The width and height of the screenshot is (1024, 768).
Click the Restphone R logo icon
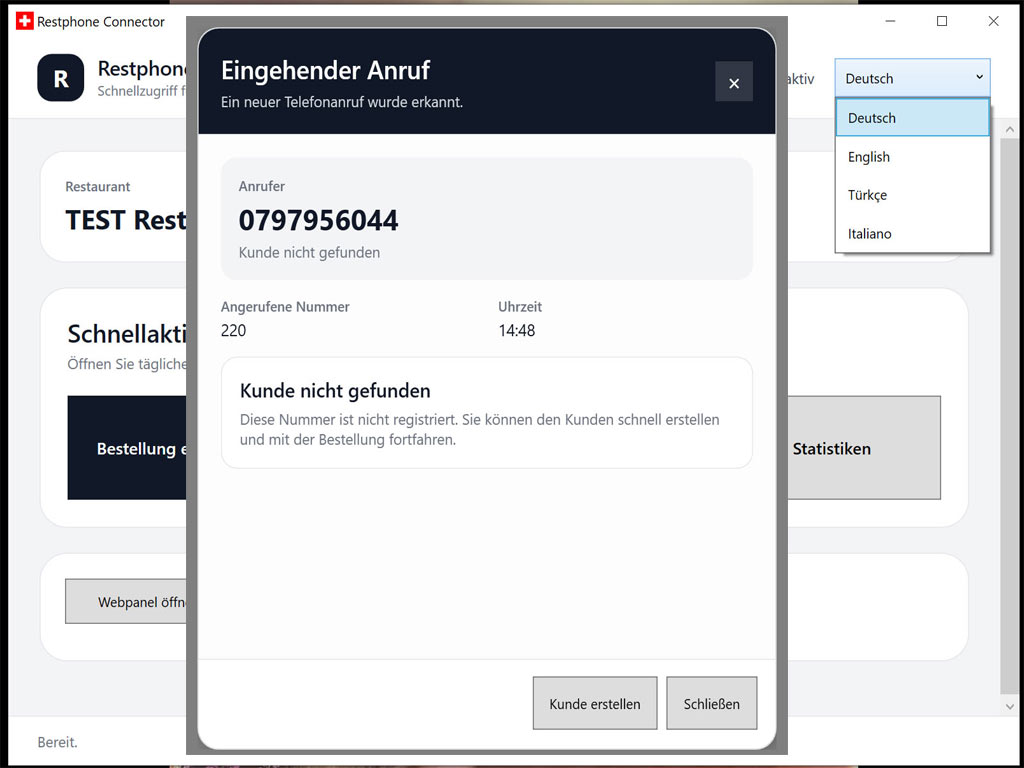[x=61, y=78]
